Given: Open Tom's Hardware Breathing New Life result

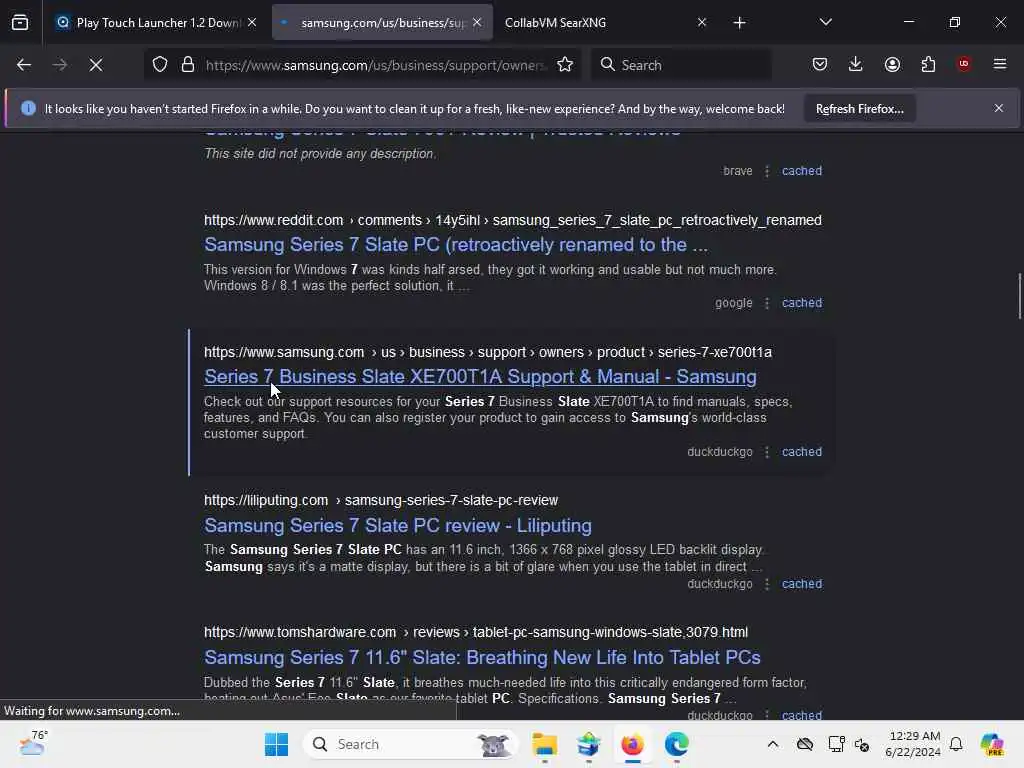Looking at the screenshot, I should click(482, 657).
